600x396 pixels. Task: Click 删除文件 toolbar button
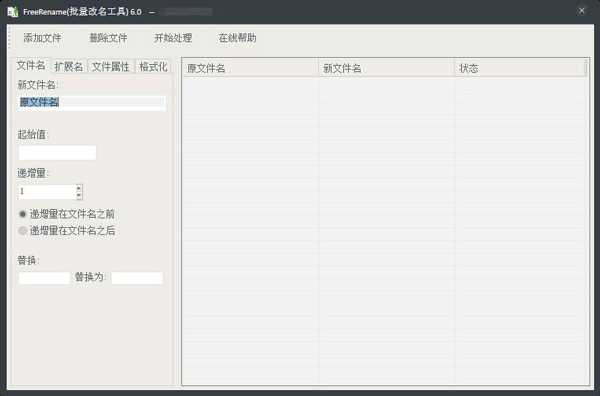[108, 38]
